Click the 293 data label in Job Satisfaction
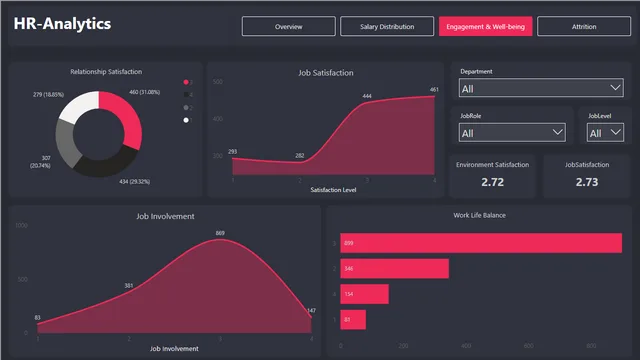The image size is (640, 360). click(x=233, y=151)
